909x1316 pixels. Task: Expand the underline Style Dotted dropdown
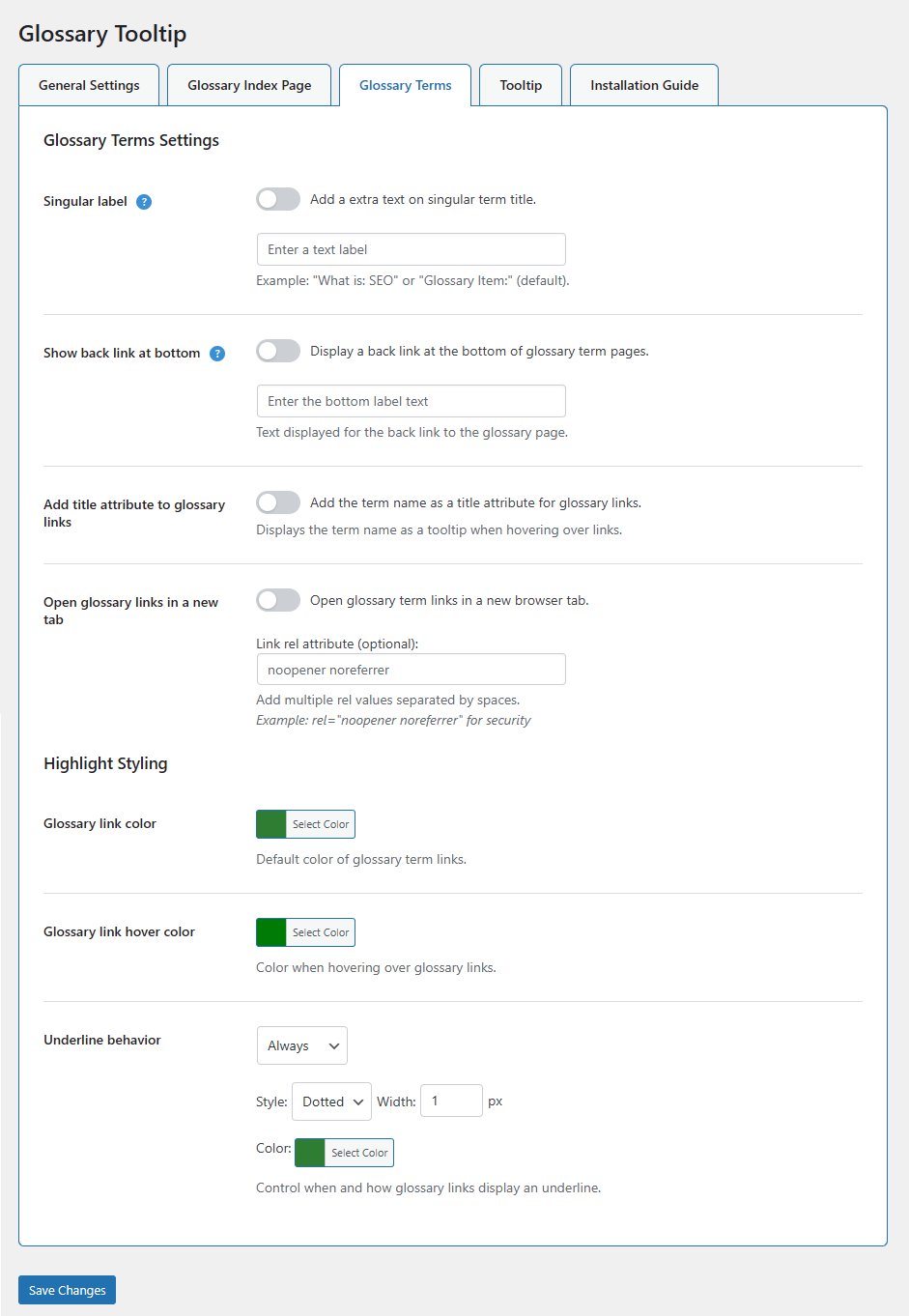[x=331, y=1101]
